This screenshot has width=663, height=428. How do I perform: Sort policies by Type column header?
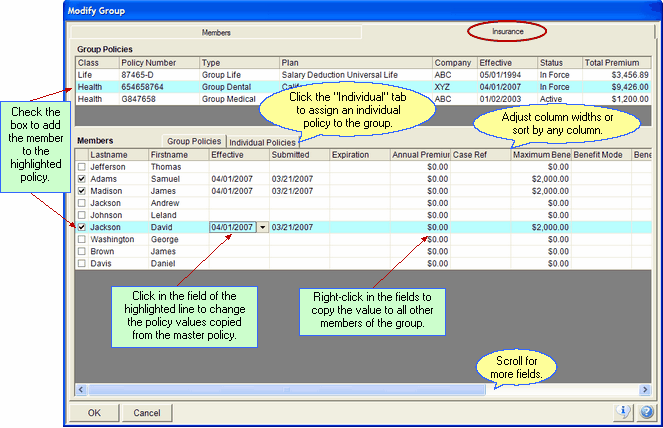tap(239, 63)
